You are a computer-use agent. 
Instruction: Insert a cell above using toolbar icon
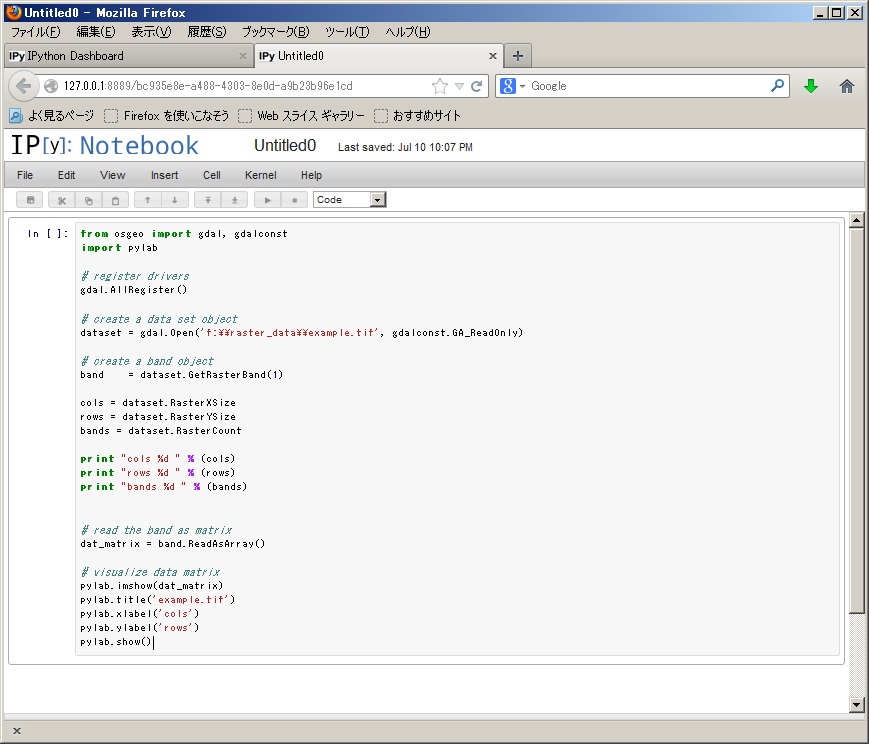tap(208, 200)
